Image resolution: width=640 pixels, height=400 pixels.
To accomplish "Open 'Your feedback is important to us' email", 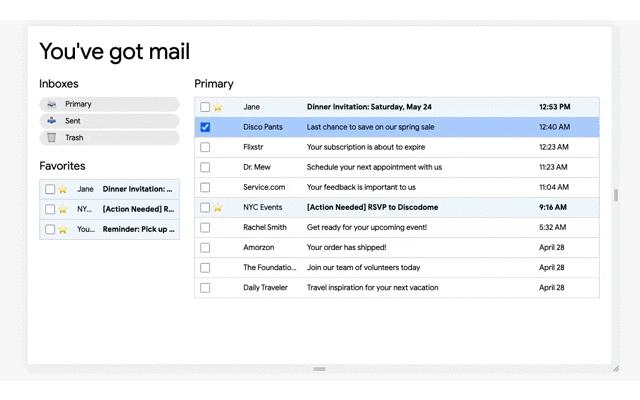I will click(x=361, y=187).
